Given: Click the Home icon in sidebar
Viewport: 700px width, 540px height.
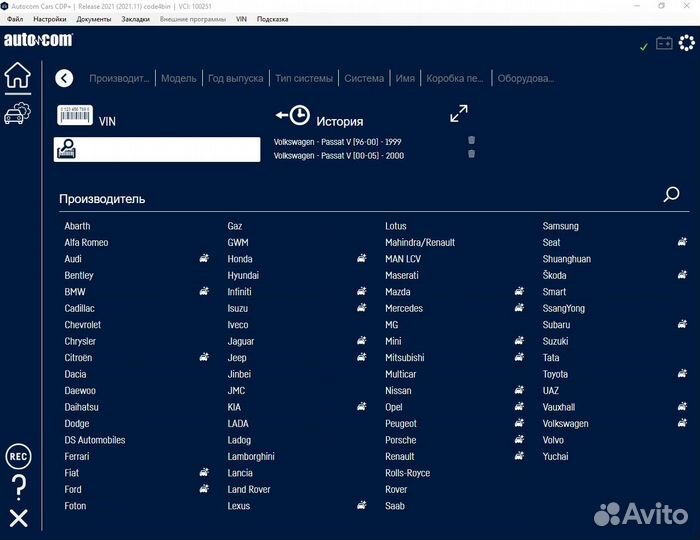Looking at the screenshot, I should click(x=18, y=76).
